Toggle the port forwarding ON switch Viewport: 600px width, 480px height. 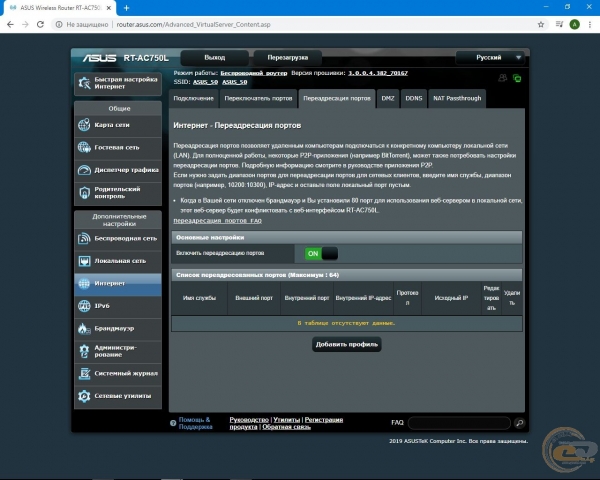coord(321,254)
